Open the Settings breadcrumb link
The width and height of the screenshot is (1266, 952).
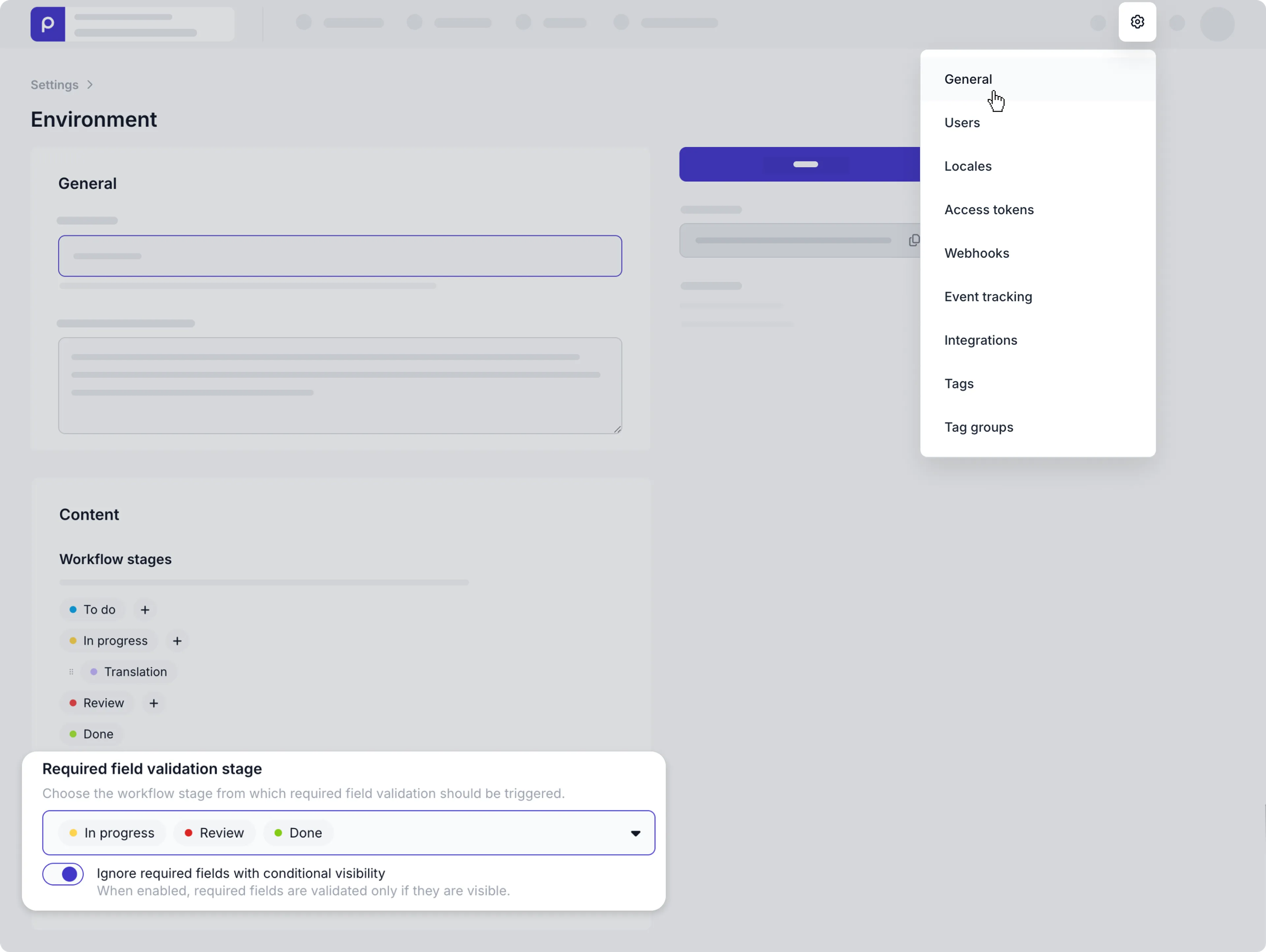coord(54,85)
